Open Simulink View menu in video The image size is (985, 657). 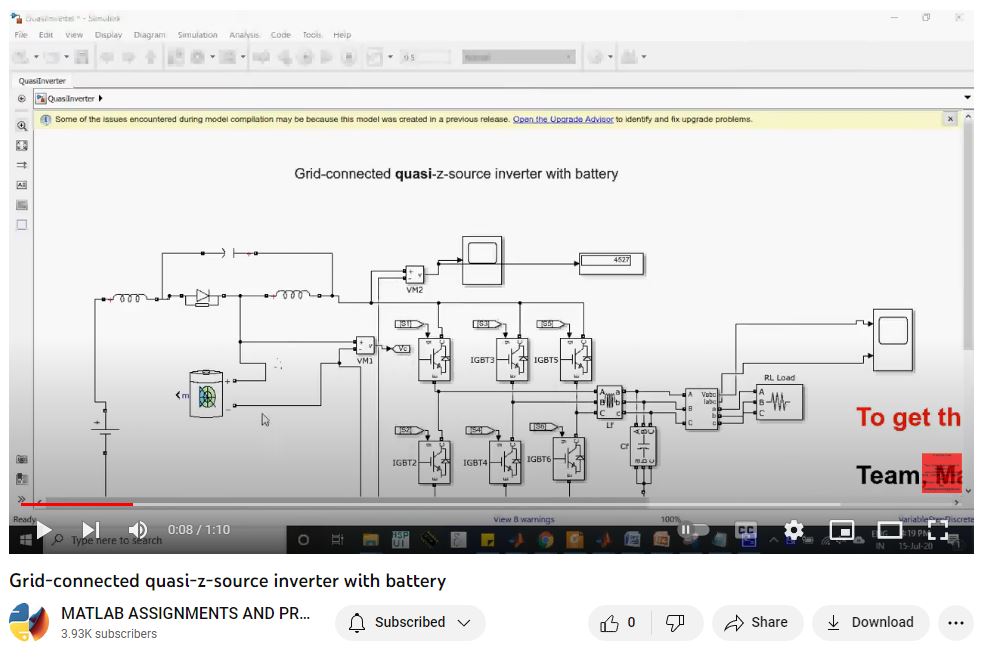[74, 35]
